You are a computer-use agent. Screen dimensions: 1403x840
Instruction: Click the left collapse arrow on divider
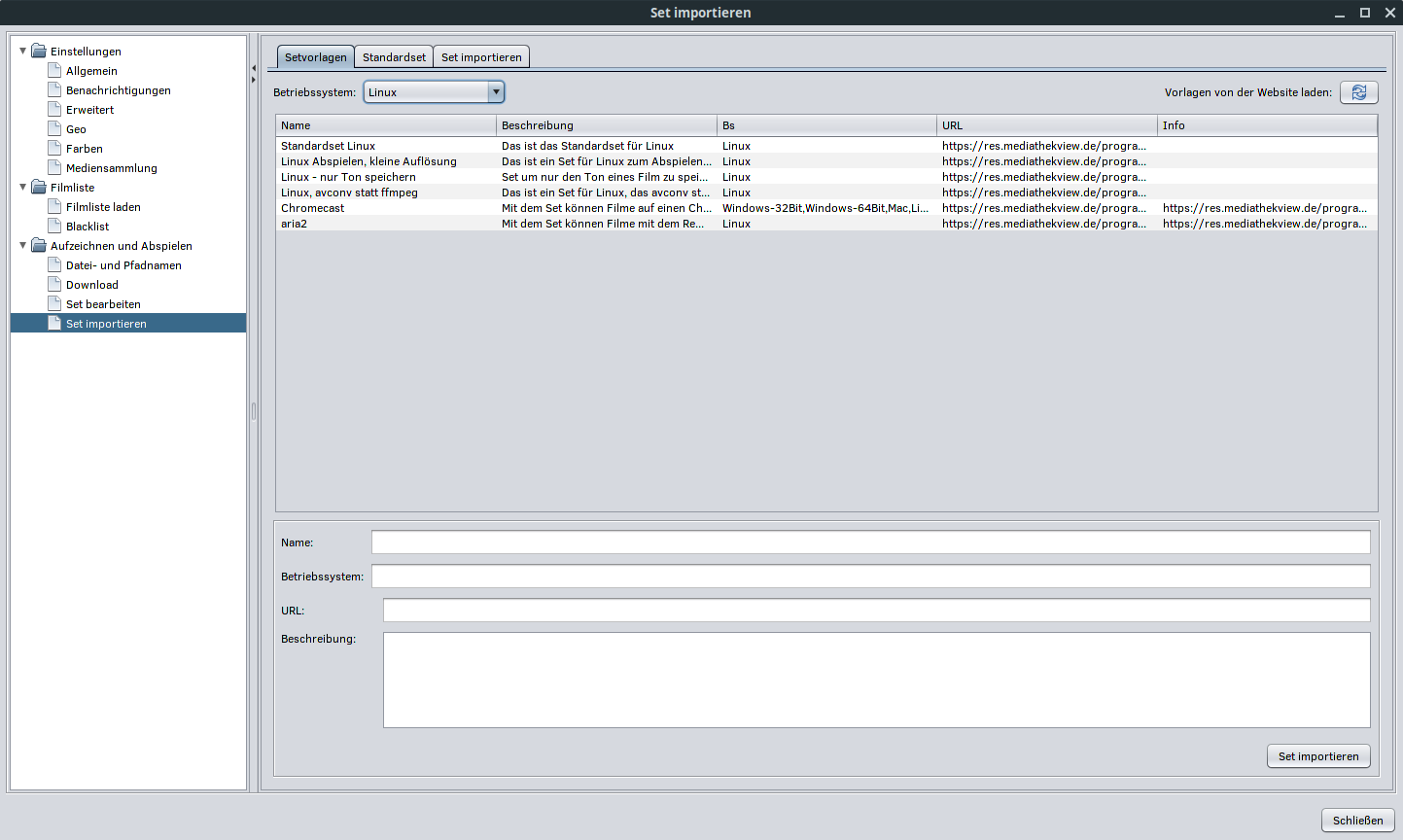[x=254, y=67]
